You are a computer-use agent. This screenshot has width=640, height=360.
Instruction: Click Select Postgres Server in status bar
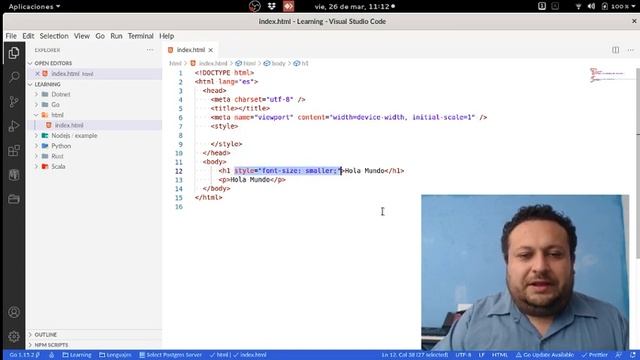pyautogui.click(x=170, y=355)
